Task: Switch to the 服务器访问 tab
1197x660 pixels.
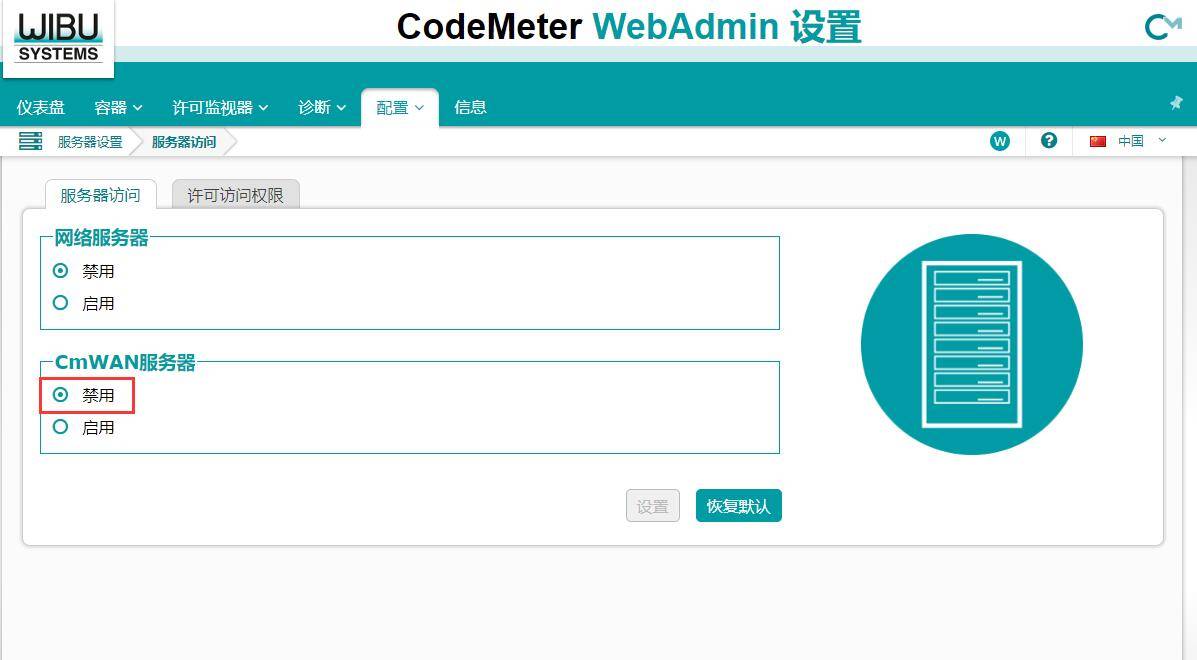Action: point(101,195)
